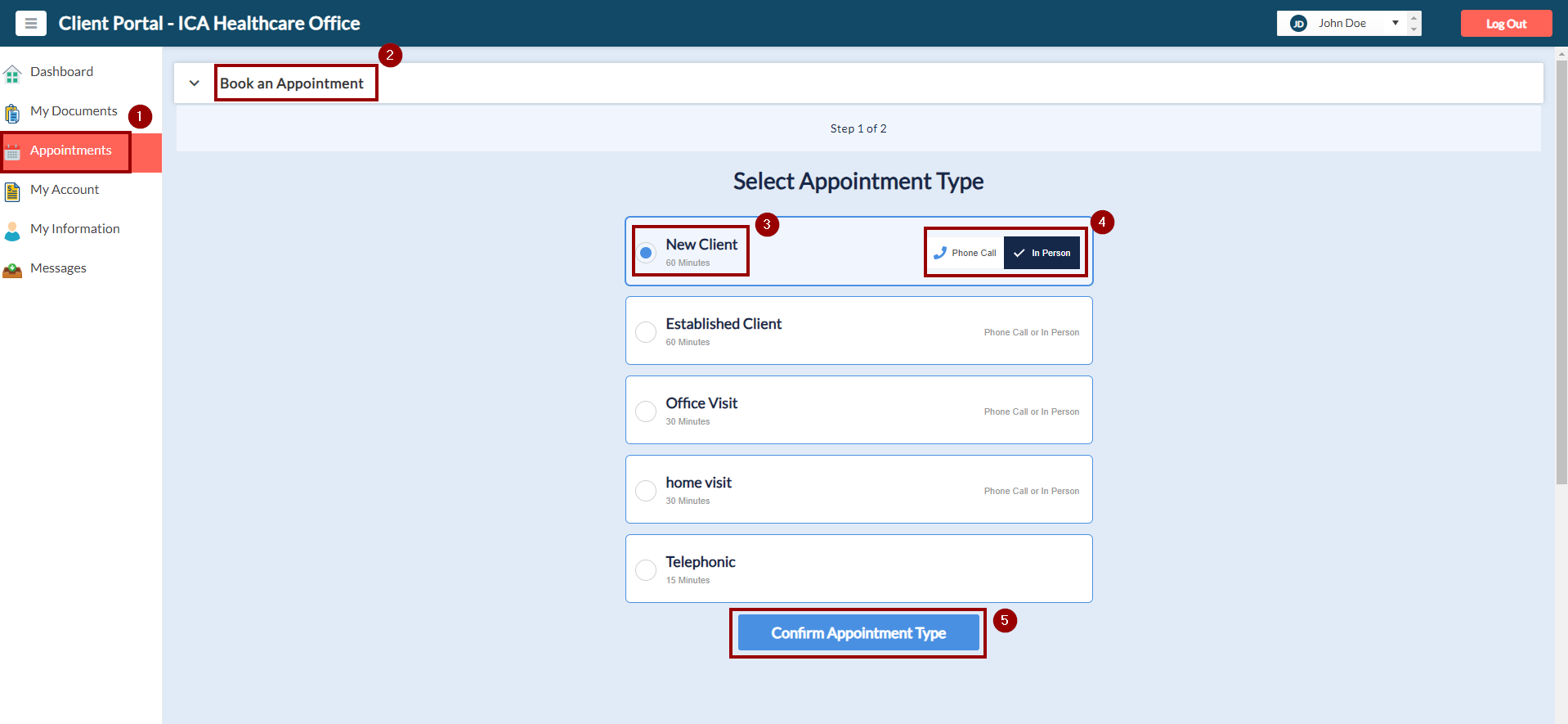Choose the Telephonic appointment option
1568x724 pixels.
coord(646,570)
